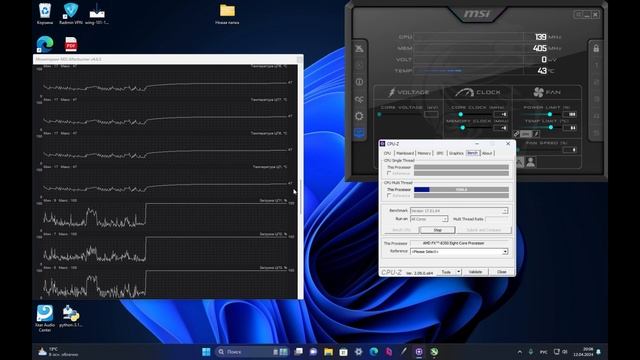640x360 pixels.
Task: Switch to the Mainboard tab in CPU-Z
Action: (x=405, y=153)
